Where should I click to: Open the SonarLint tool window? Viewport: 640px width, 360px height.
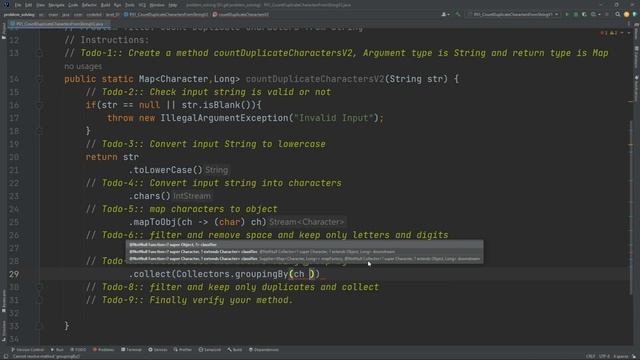point(210,350)
